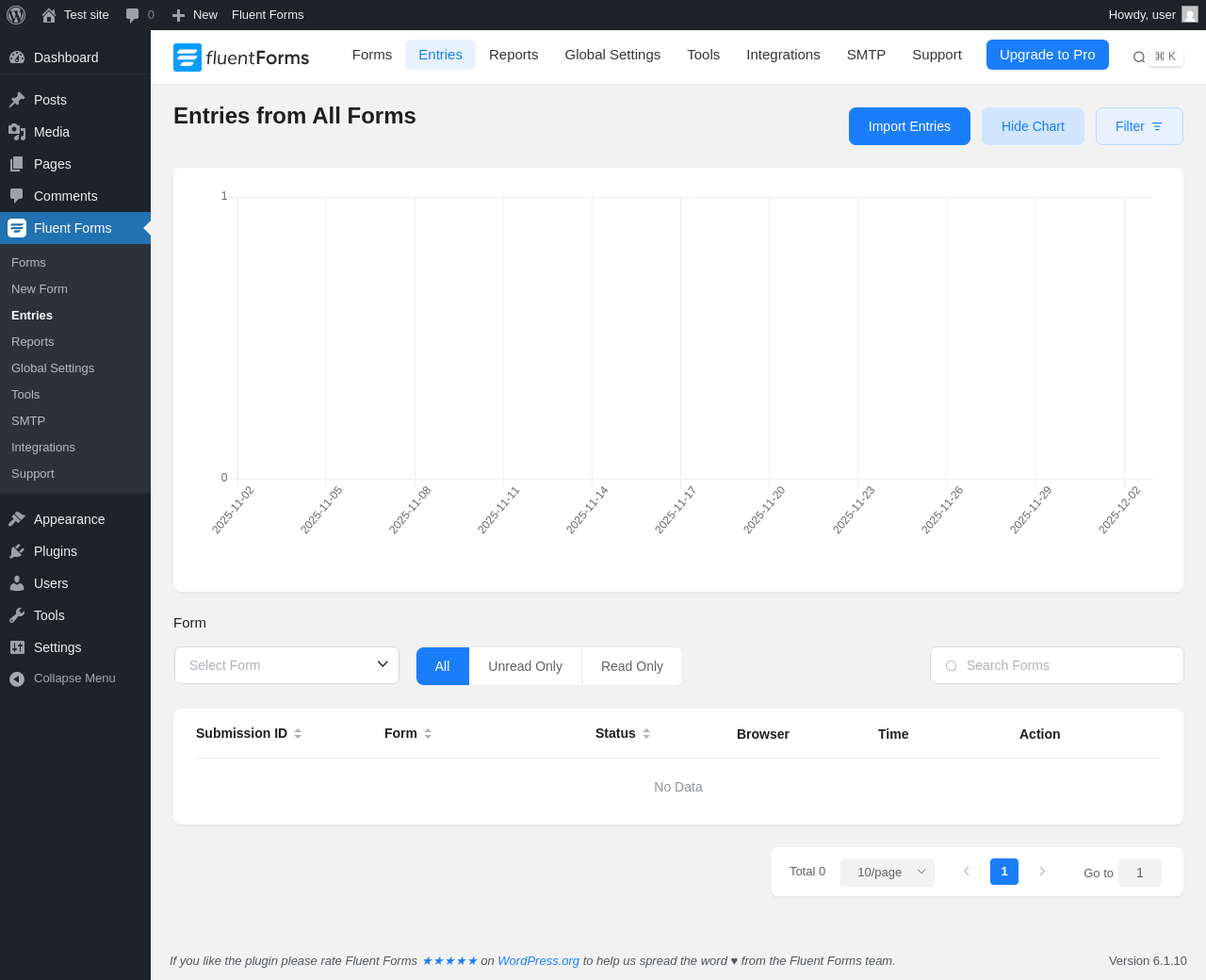
Task: Open the WordPress.org rating link
Action: click(x=538, y=961)
